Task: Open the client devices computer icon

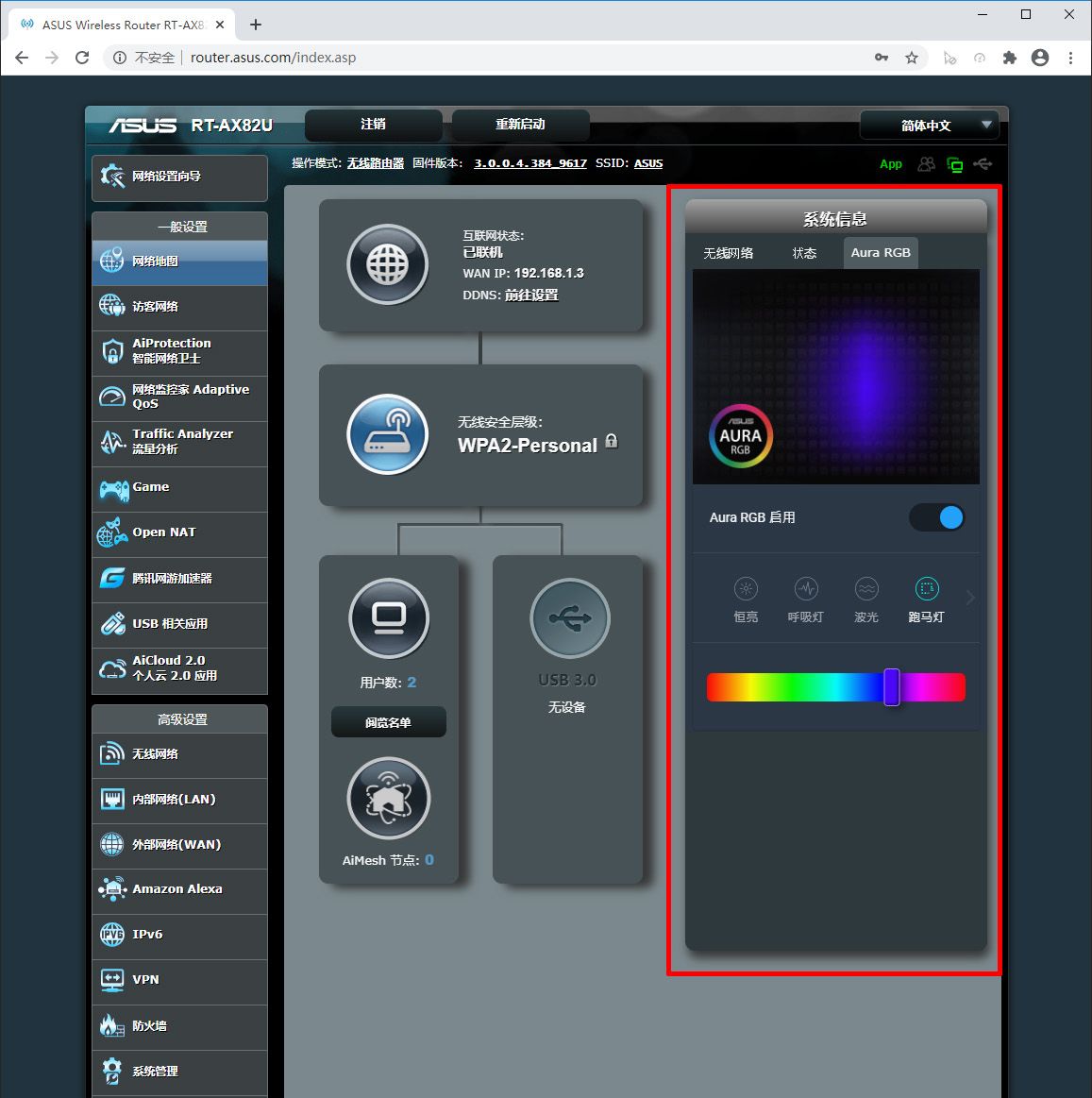Action: 388,618
